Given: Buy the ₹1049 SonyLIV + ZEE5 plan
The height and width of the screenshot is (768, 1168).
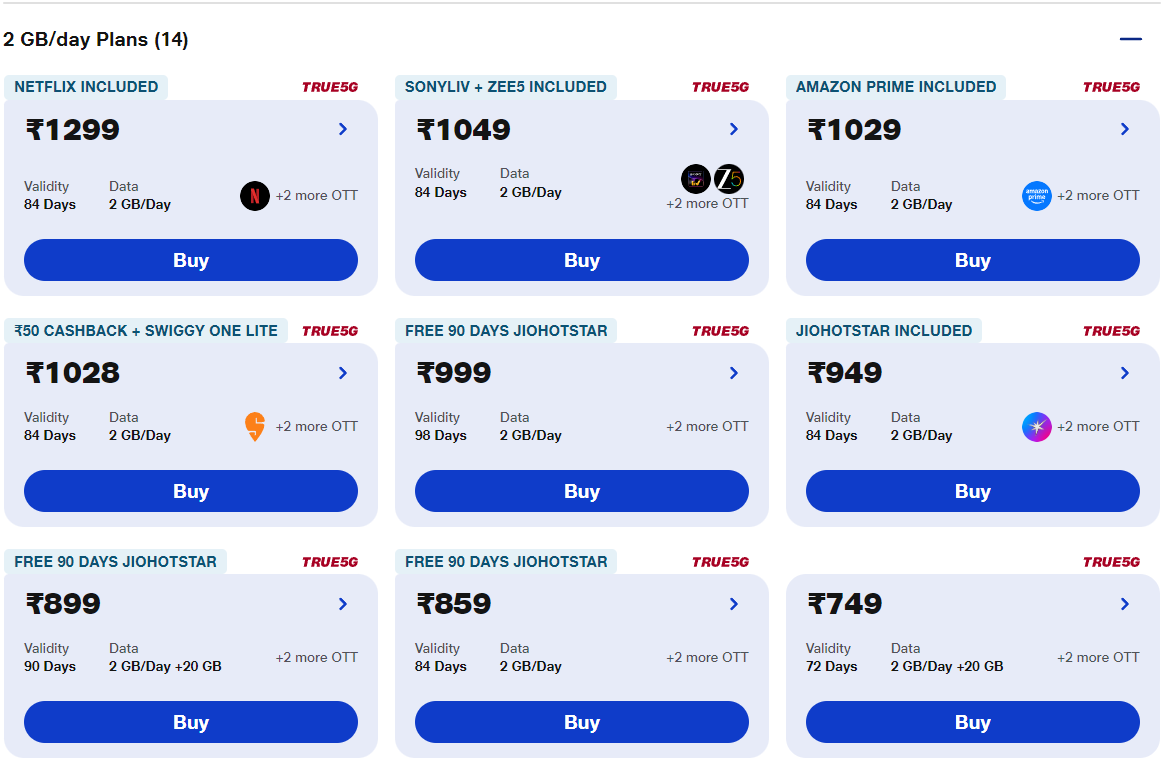Looking at the screenshot, I should (582, 260).
